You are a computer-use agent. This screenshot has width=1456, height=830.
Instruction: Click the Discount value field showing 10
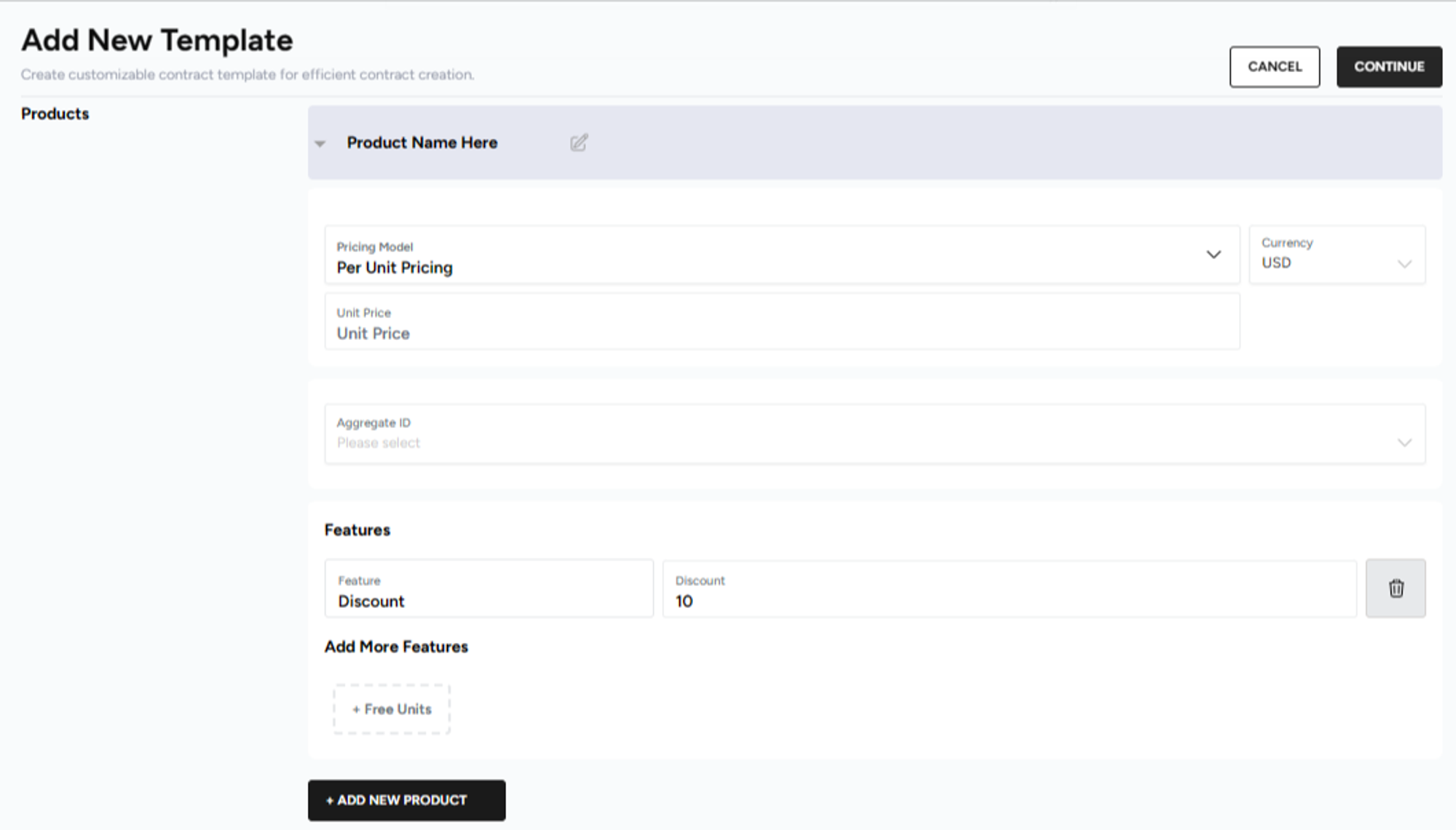1009,590
